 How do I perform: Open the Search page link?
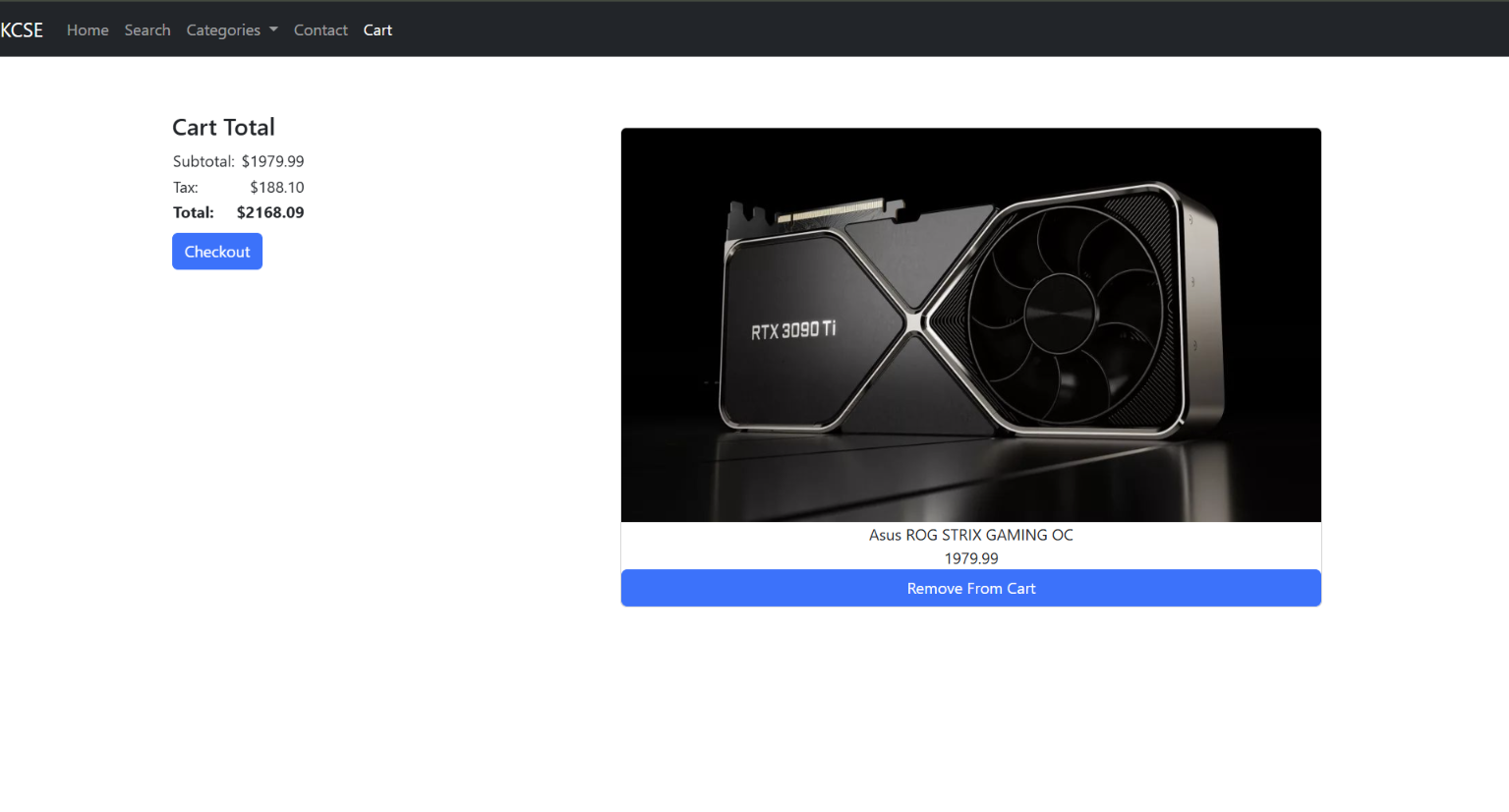tap(147, 30)
